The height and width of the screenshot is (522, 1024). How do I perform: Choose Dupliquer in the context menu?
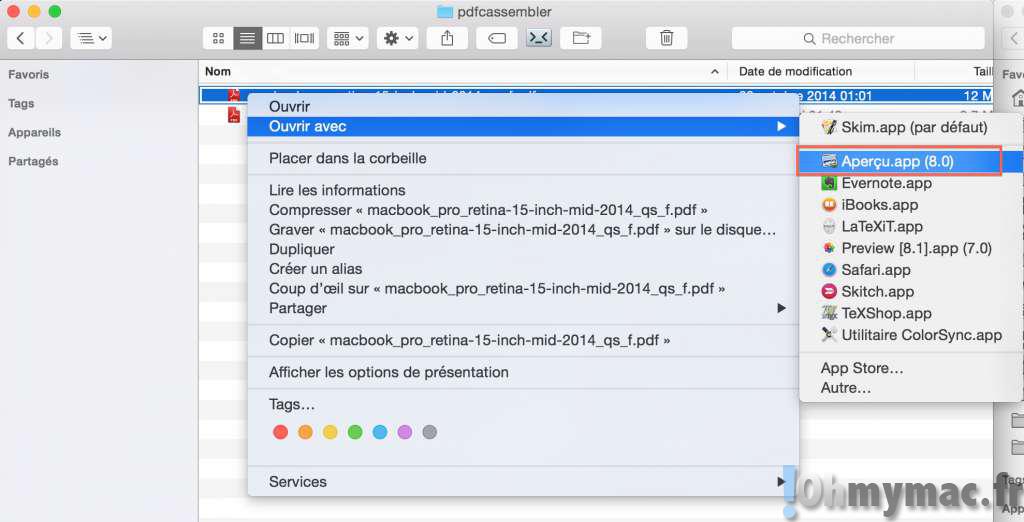click(523, 249)
